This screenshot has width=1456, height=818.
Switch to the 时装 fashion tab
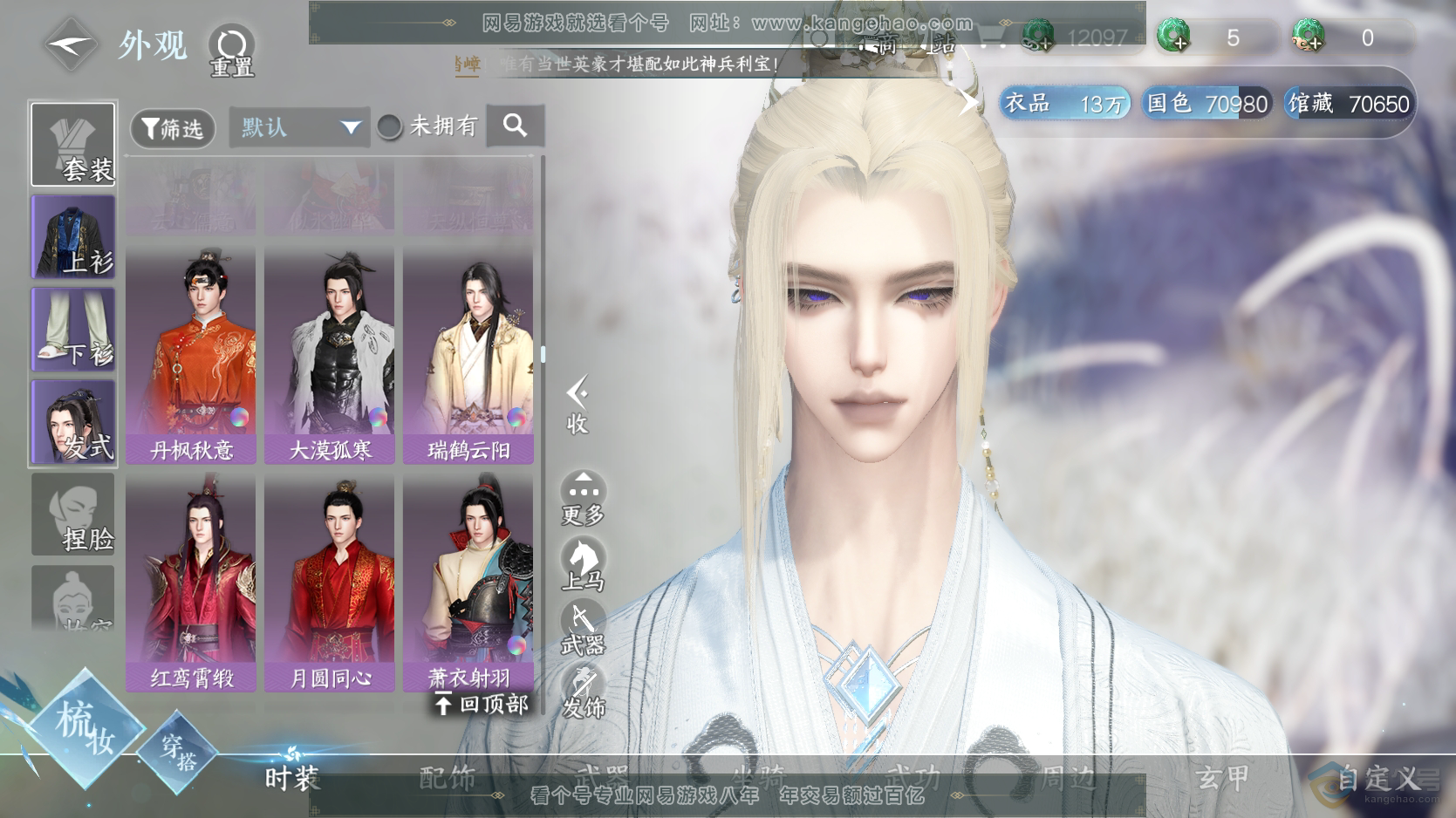click(x=292, y=778)
